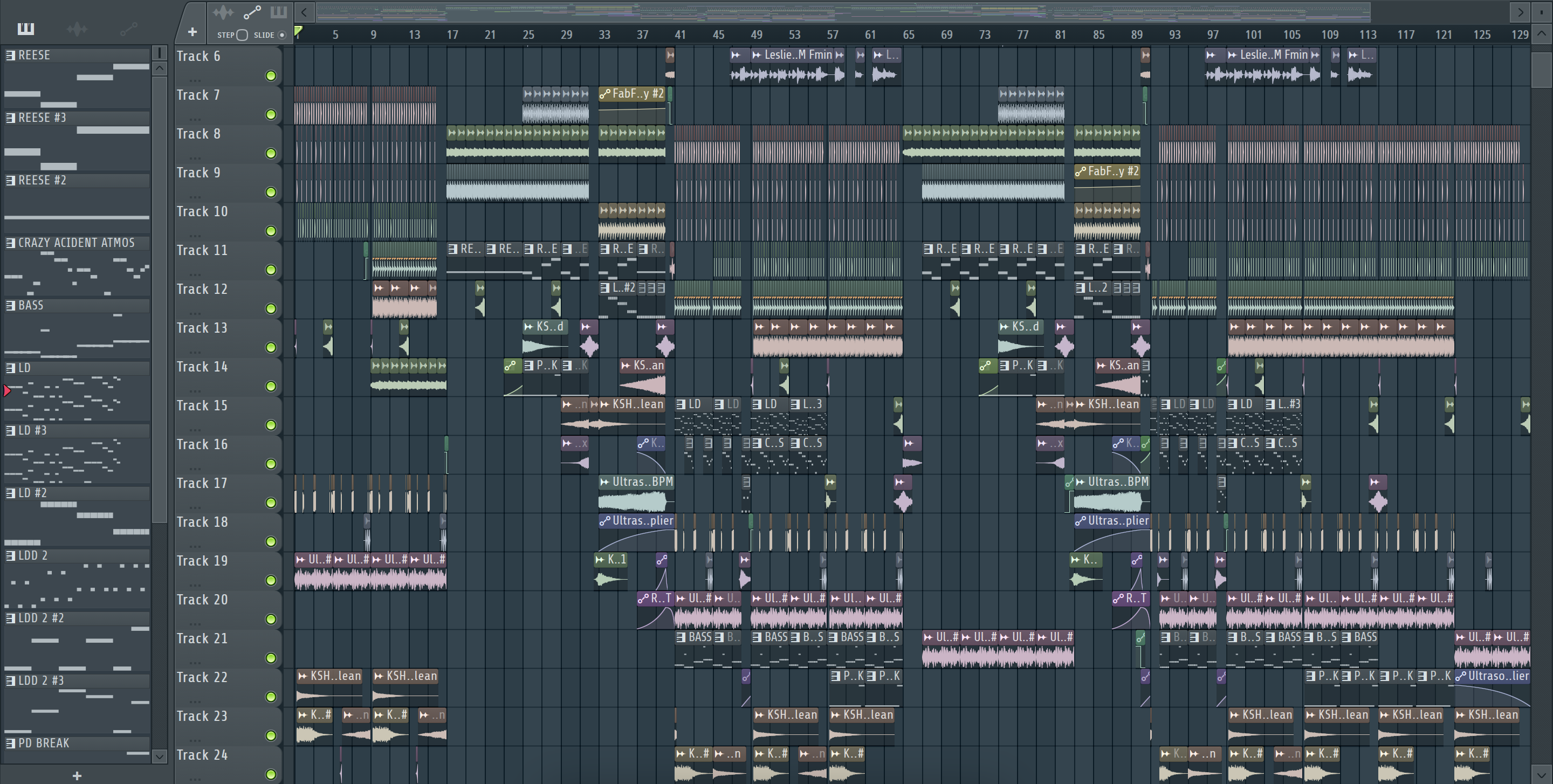
Task: Click the Track 11 header name
Action: [x=202, y=251]
